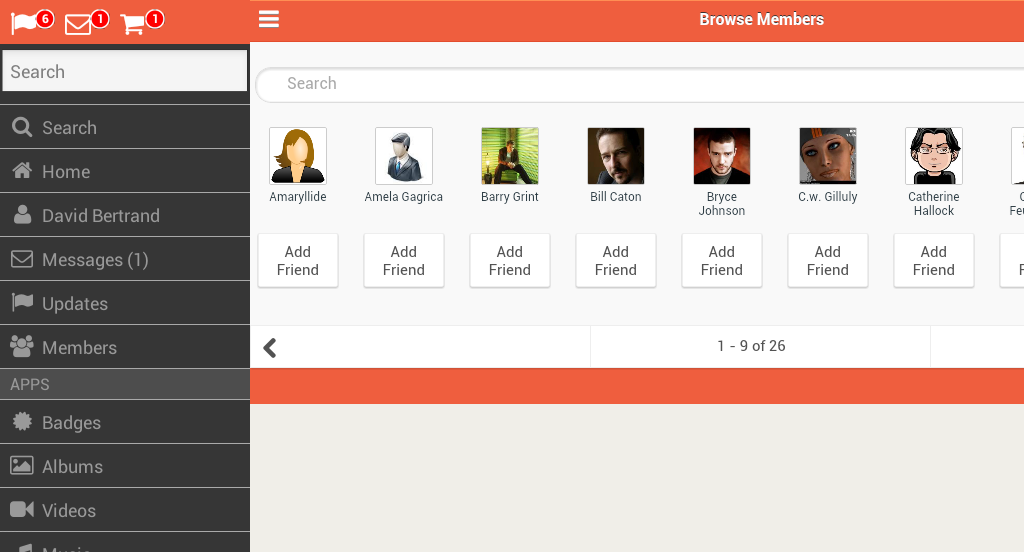Click the previous page chevron arrow
Viewport: 1024px width, 552px height.
pos(270,347)
